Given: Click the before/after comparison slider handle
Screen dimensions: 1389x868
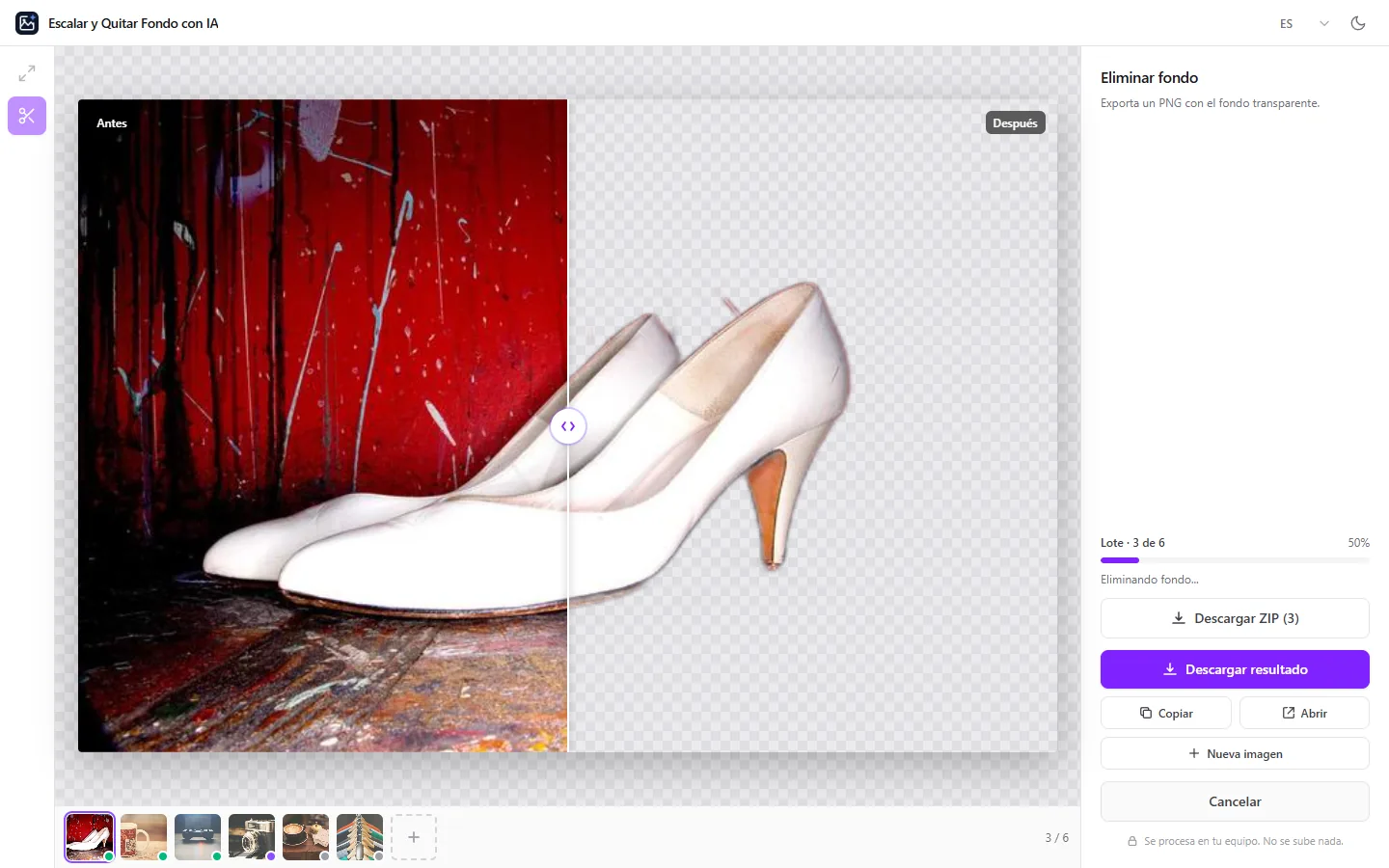Looking at the screenshot, I should (x=568, y=426).
